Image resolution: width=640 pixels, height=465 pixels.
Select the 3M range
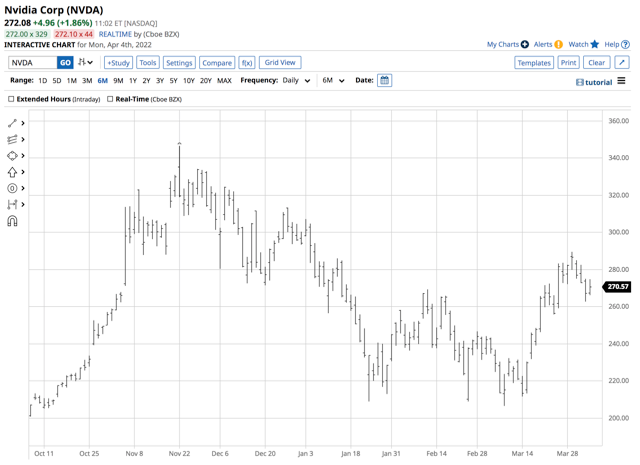[x=87, y=80]
